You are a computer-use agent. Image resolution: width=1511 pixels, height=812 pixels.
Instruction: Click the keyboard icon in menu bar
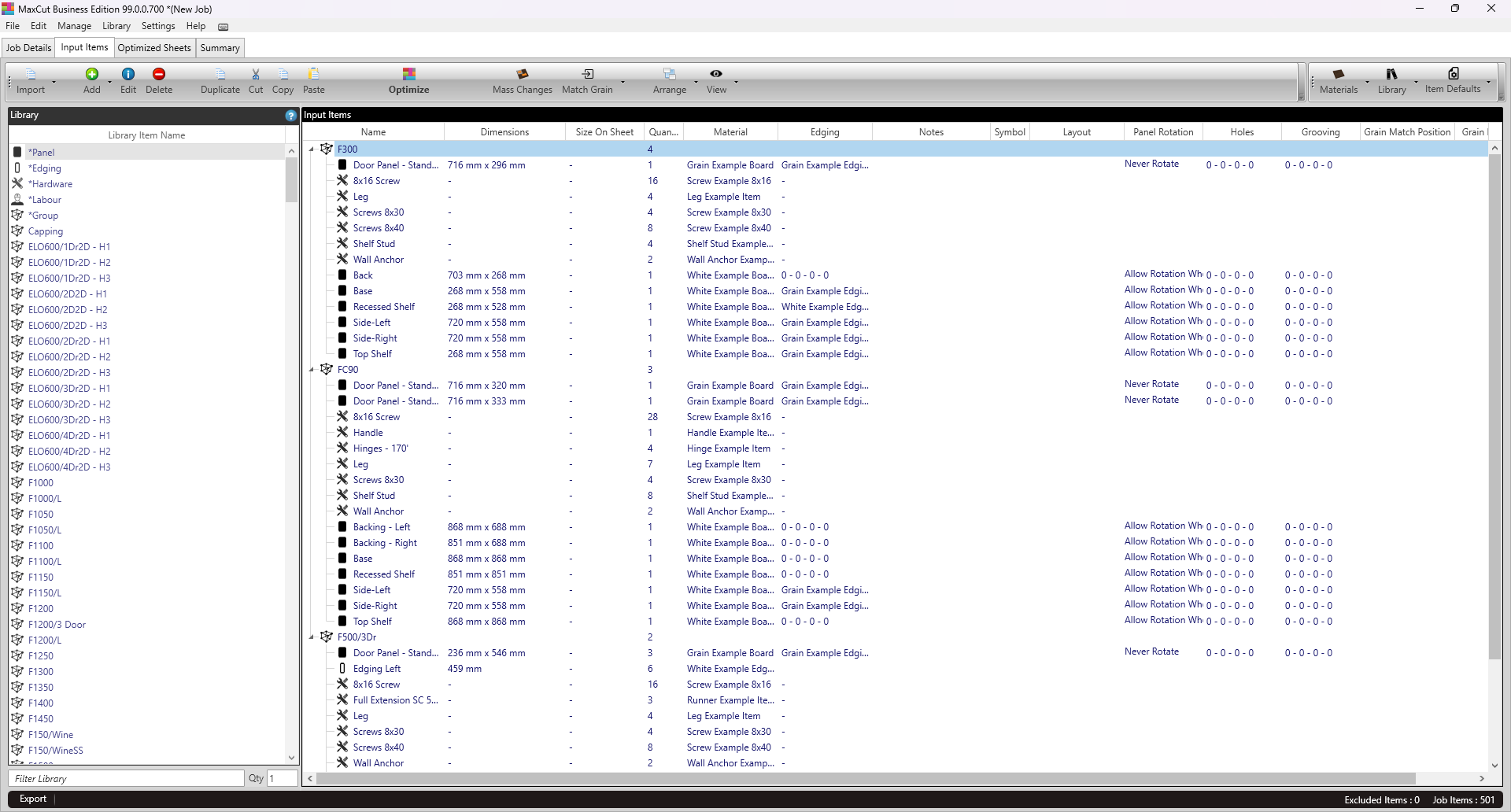pos(224,27)
